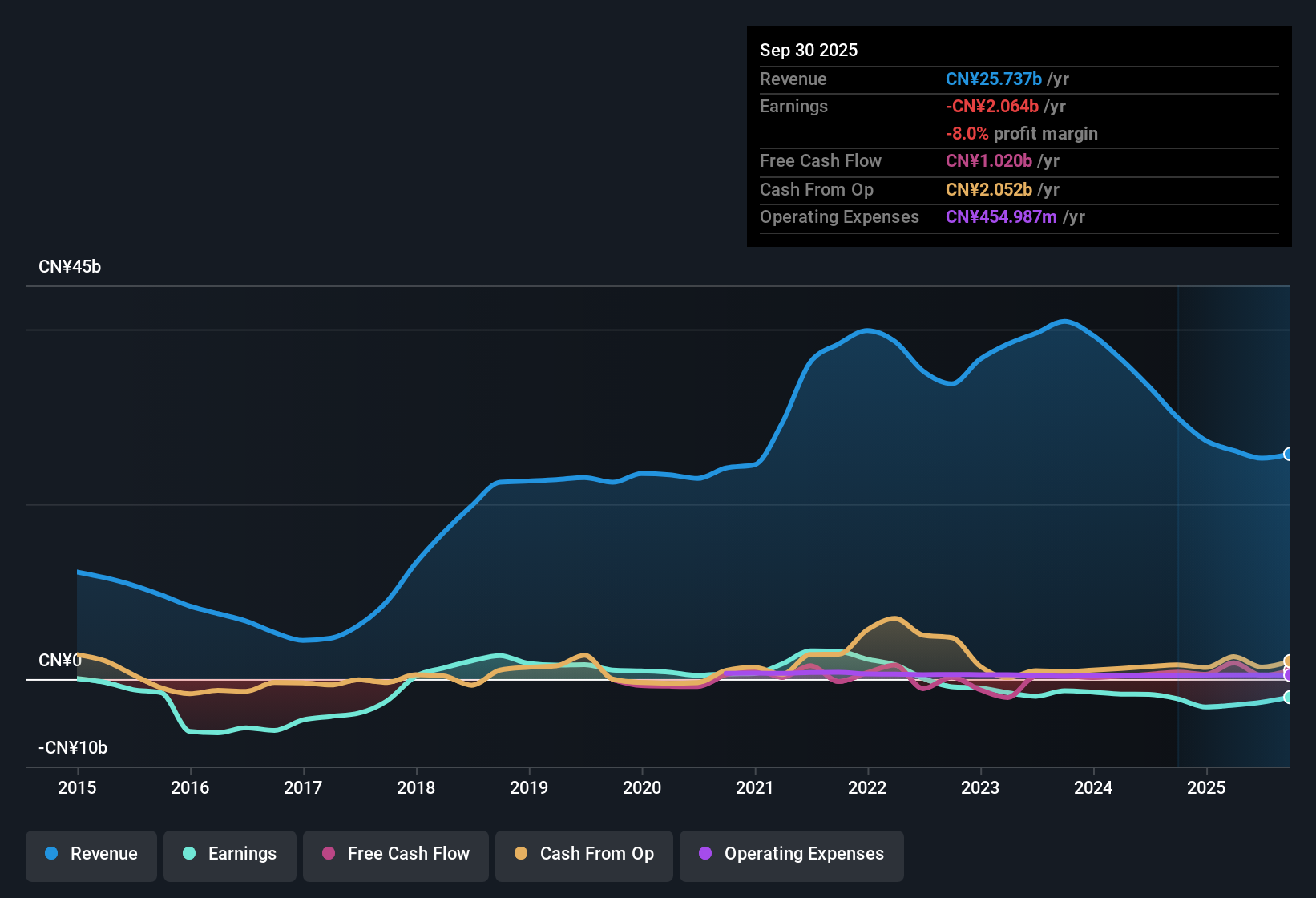The width and height of the screenshot is (1316, 898).
Task: Click the 2021 label on the time axis
Action: [x=754, y=788]
